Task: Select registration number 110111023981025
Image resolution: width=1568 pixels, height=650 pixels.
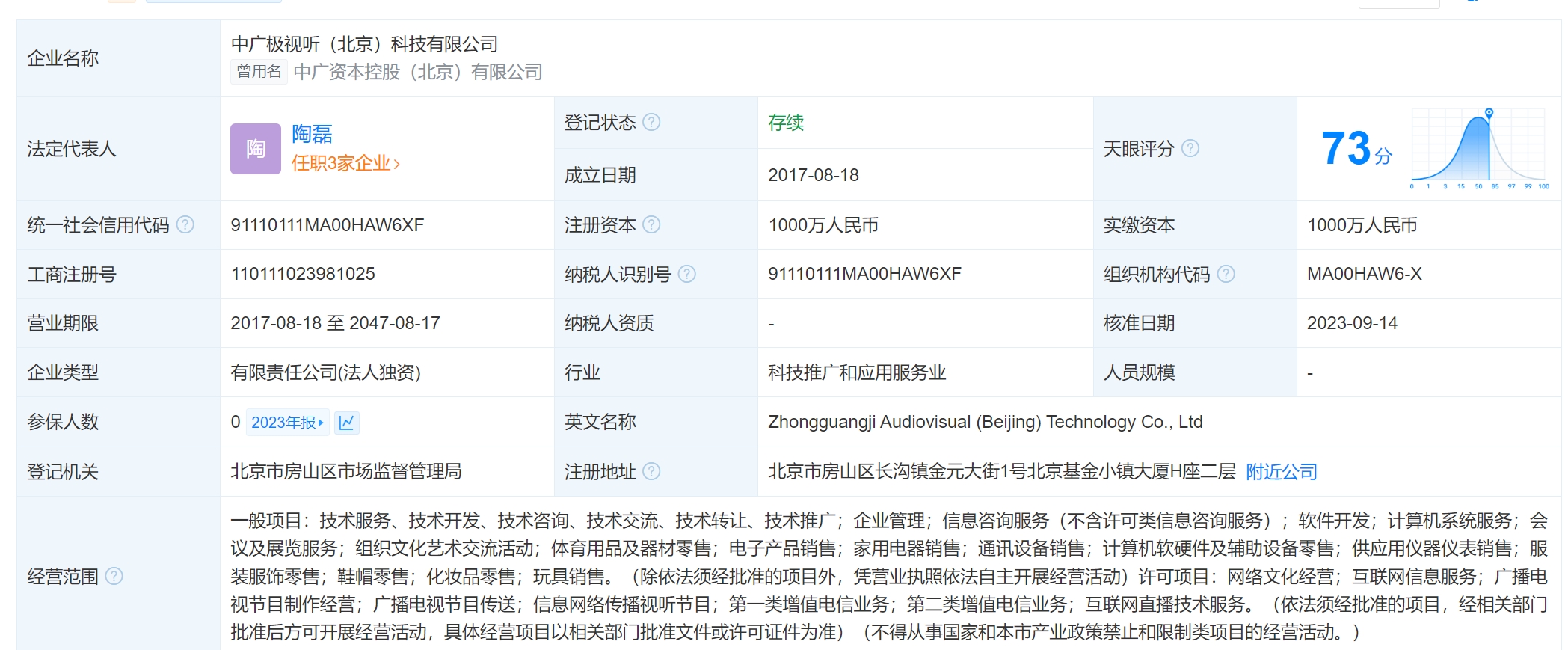Action: pos(303,274)
